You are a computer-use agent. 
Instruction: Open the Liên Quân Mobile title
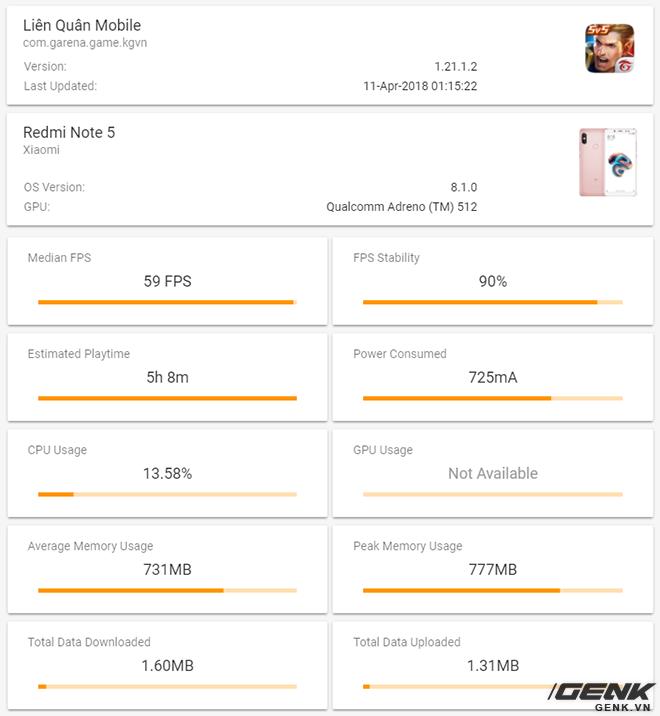pyautogui.click(x=82, y=26)
